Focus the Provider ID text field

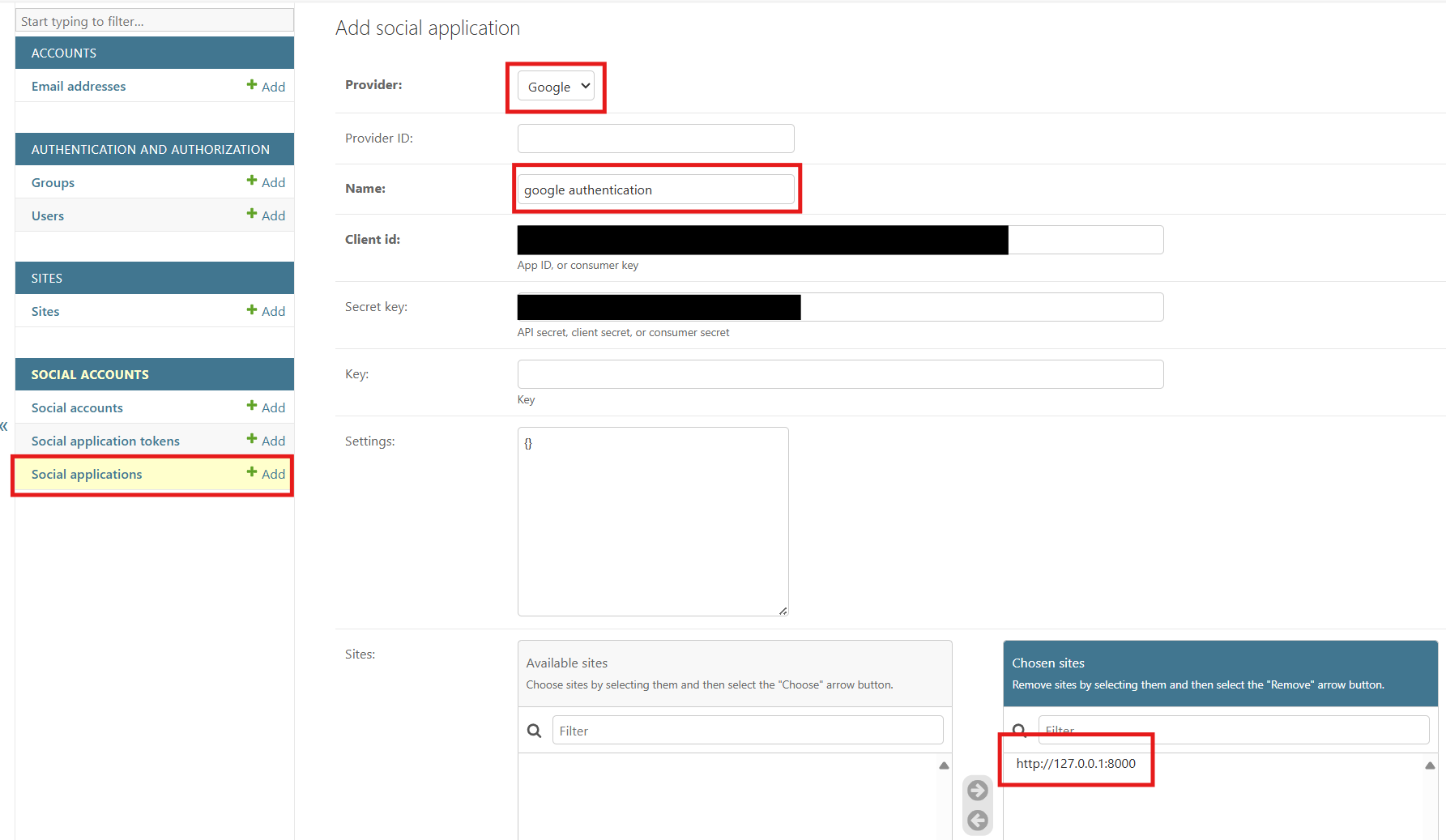655,139
